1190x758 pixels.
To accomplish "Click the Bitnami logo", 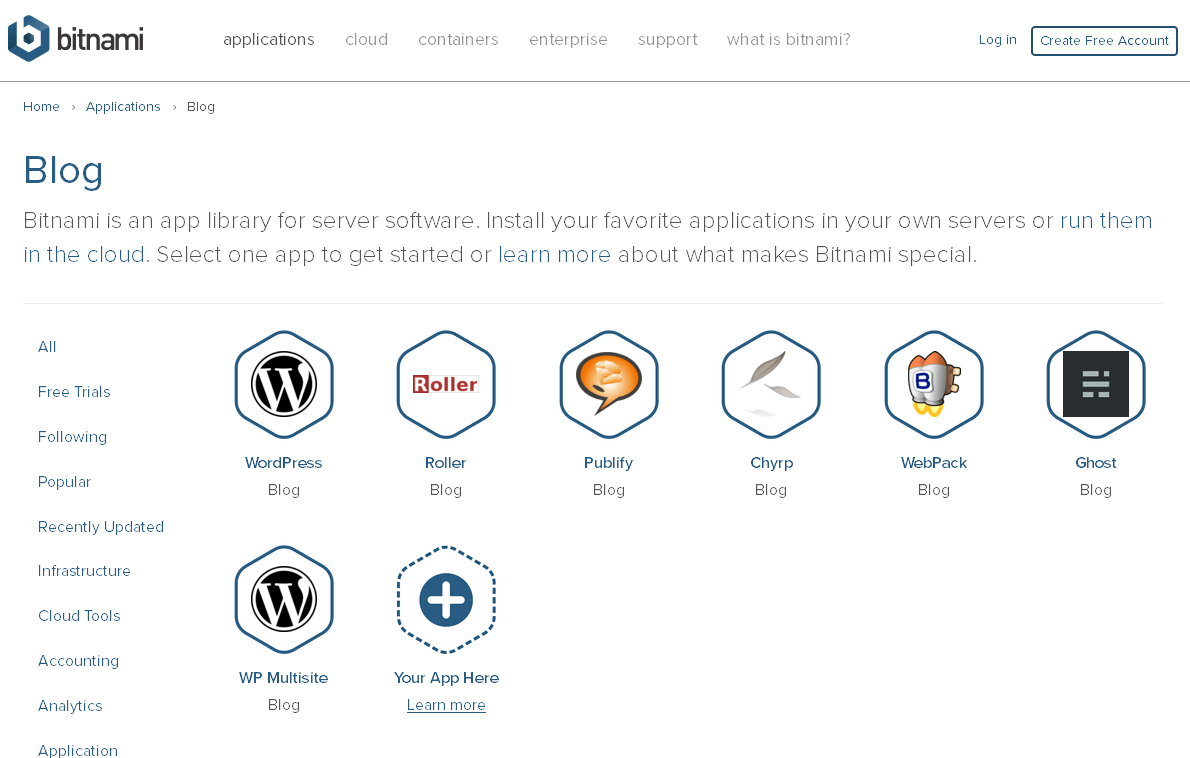I will (x=76, y=39).
